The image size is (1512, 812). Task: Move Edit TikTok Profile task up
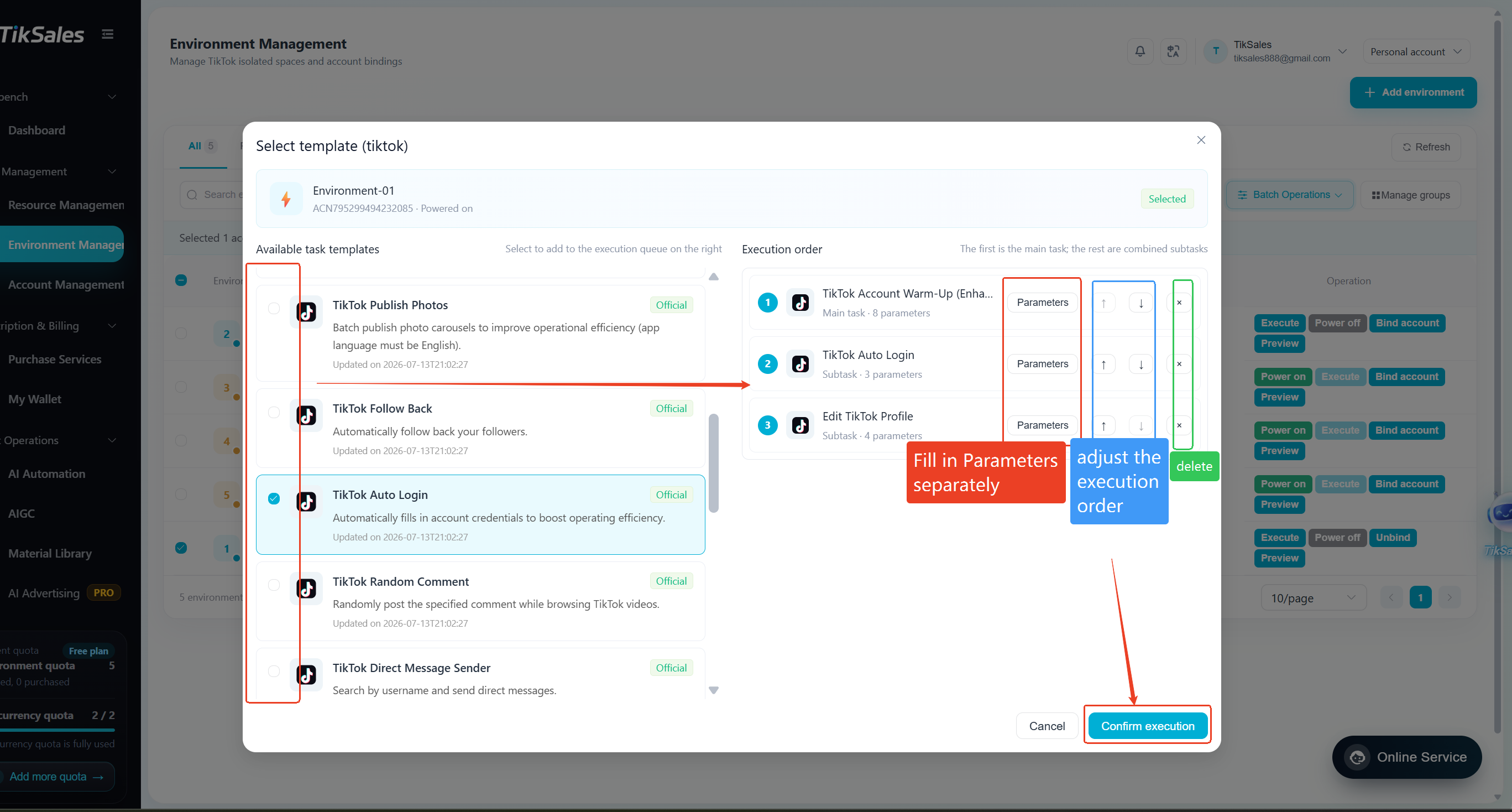pyautogui.click(x=1103, y=426)
